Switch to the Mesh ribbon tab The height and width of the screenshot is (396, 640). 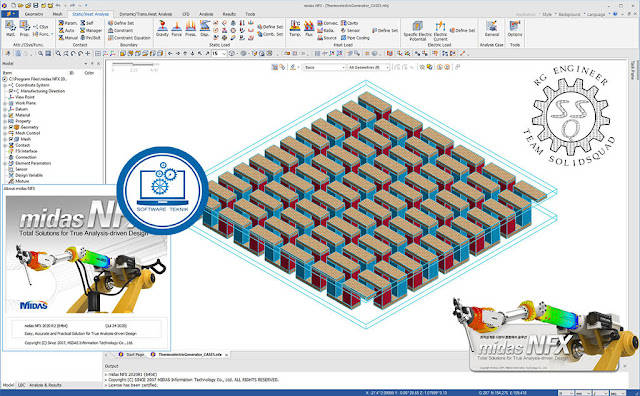point(58,14)
